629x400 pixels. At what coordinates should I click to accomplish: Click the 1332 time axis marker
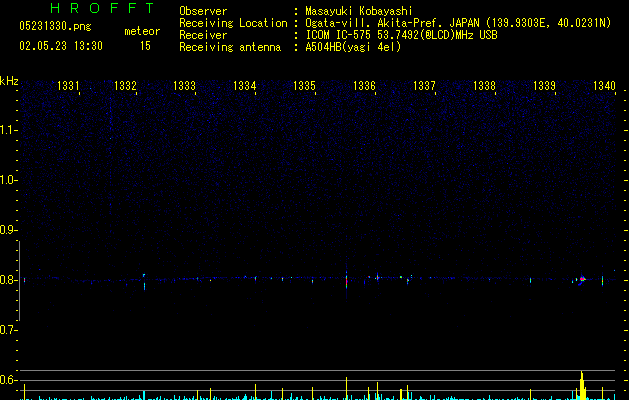coord(126,85)
